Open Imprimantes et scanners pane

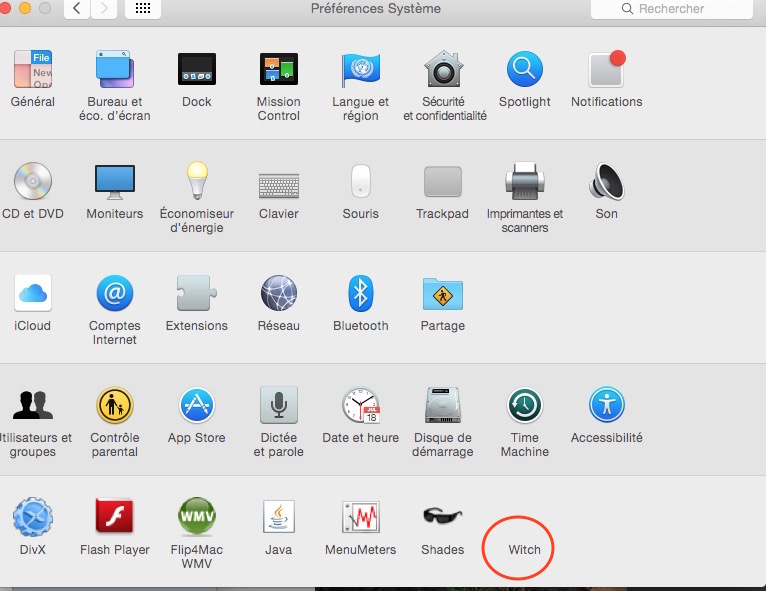coord(524,182)
